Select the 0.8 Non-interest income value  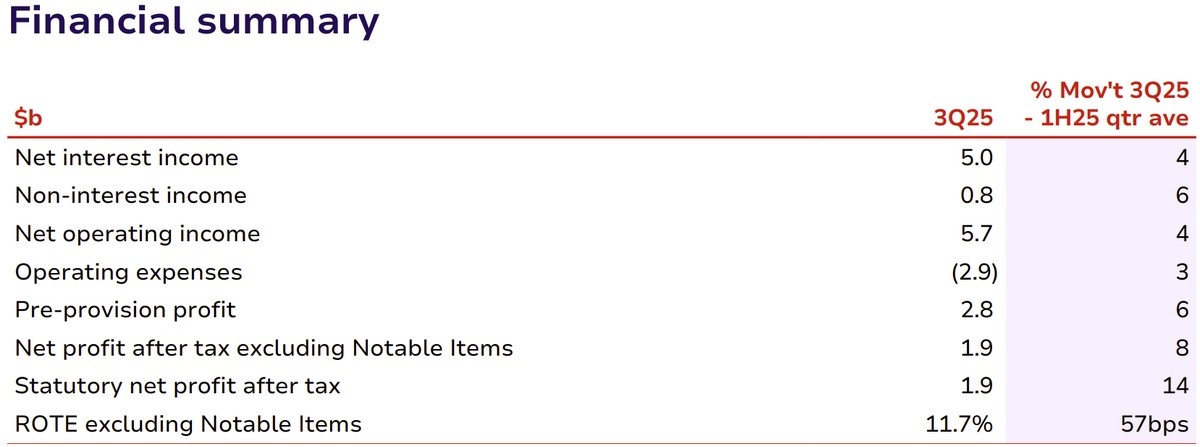click(977, 195)
